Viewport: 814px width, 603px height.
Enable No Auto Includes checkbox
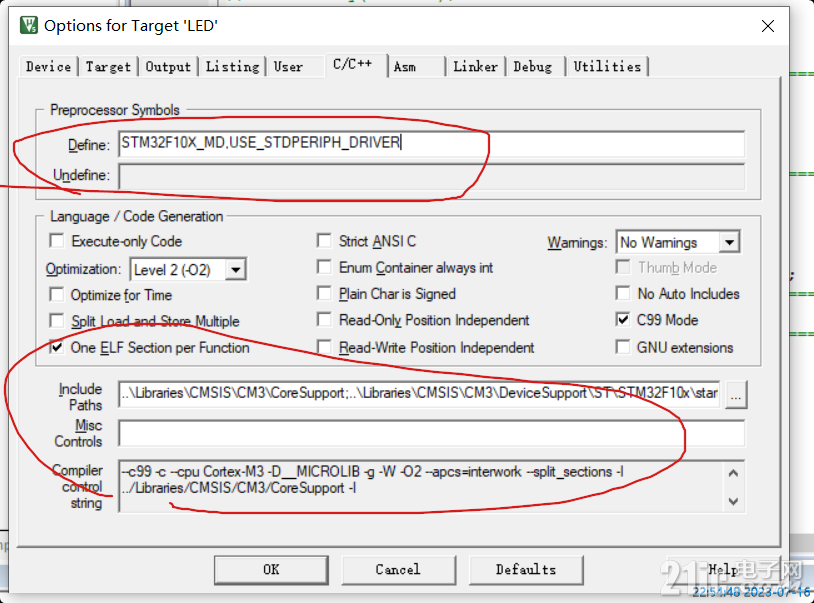tap(622, 293)
